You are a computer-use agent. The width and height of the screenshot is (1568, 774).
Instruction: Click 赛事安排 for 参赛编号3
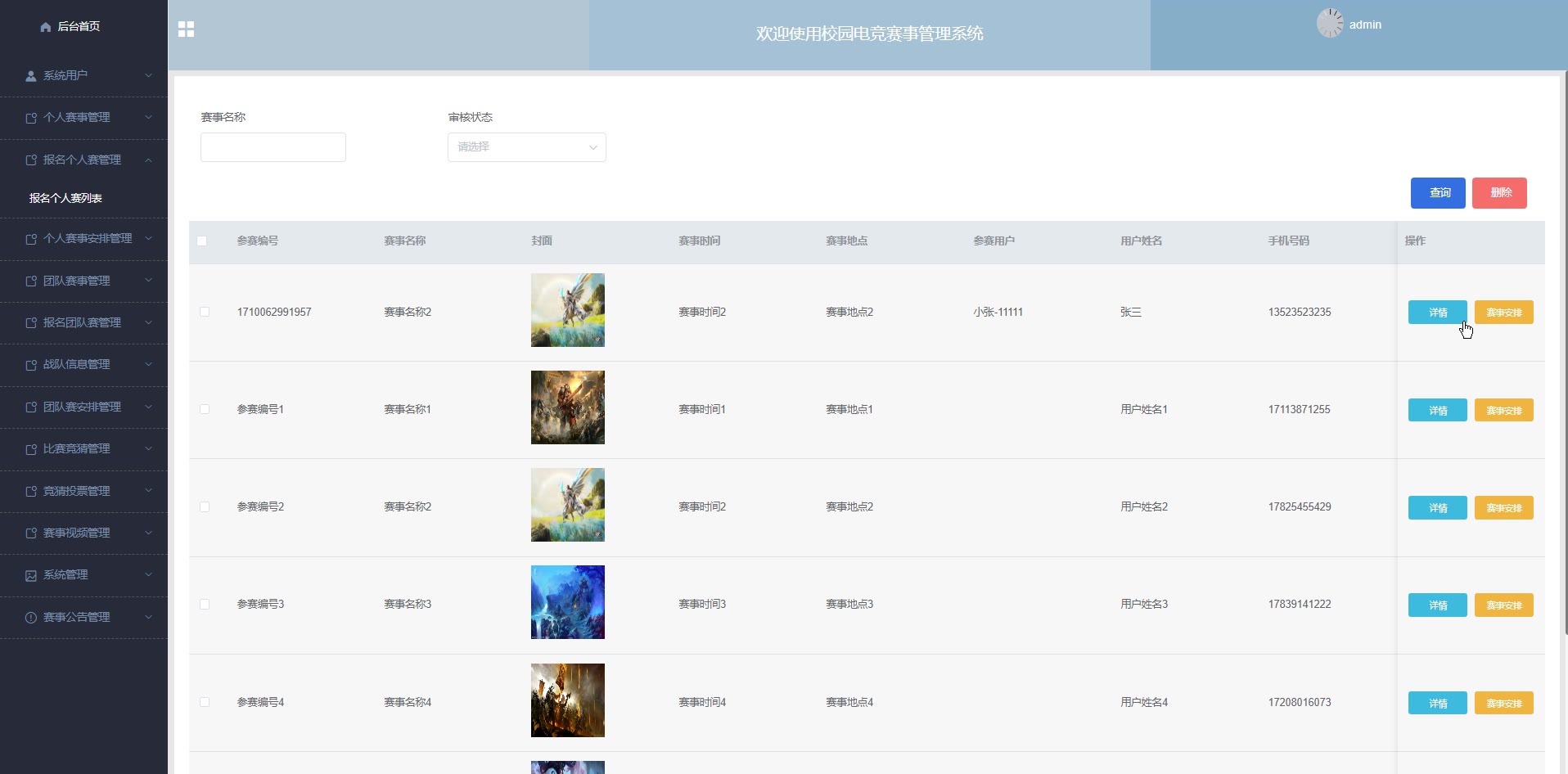pos(1504,605)
